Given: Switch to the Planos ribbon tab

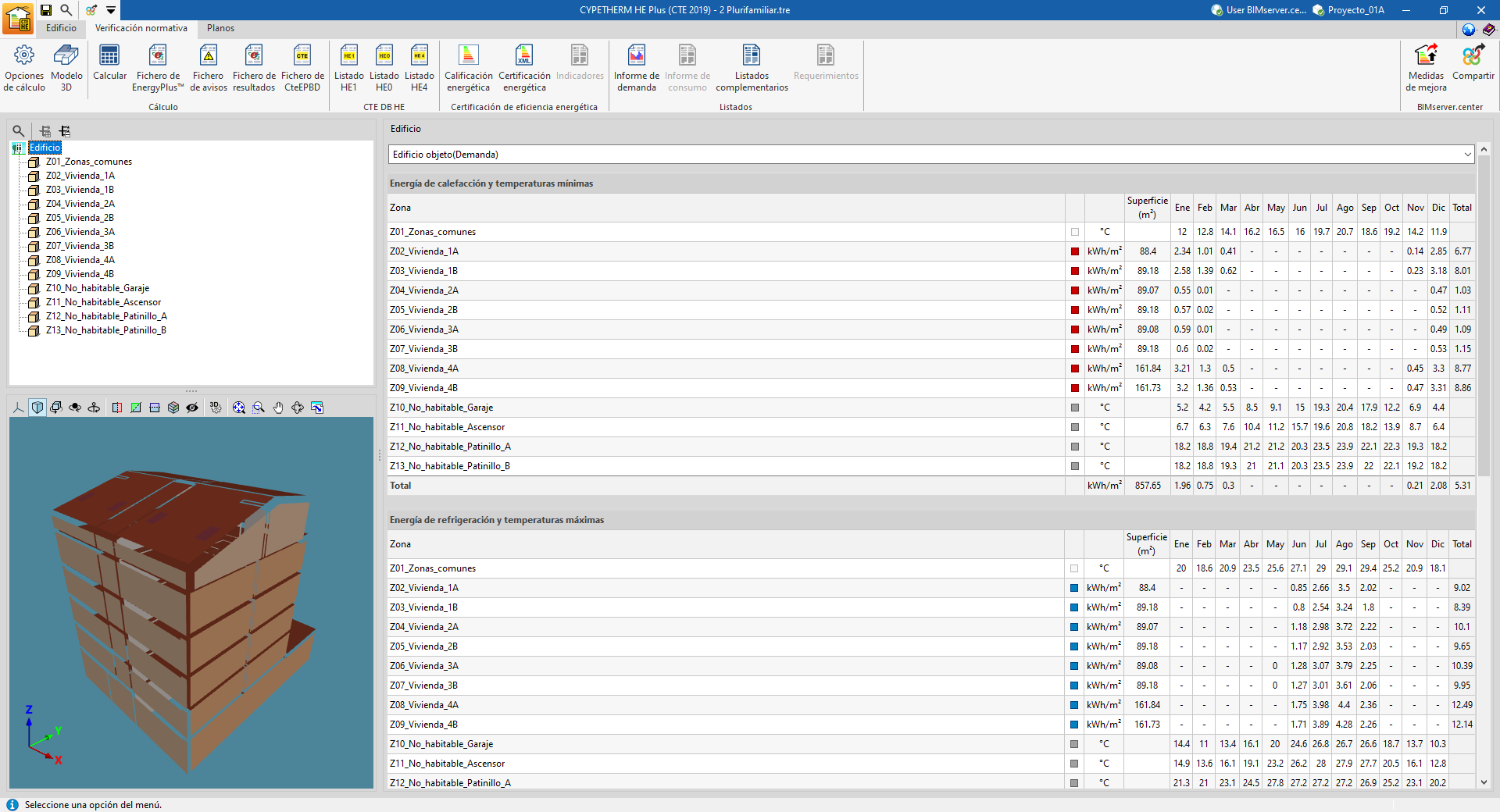Looking at the screenshot, I should point(220,28).
